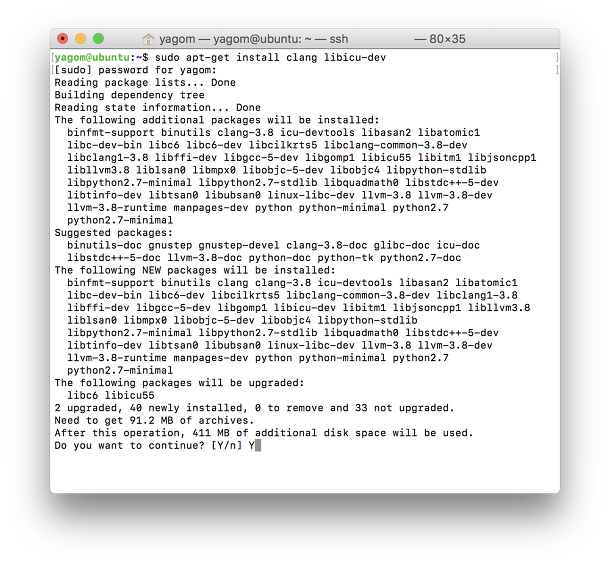Image resolution: width=610 pixels, height=565 pixels.
Task: Click the green yagom@ubuntu shell prompt
Action: click(93, 58)
